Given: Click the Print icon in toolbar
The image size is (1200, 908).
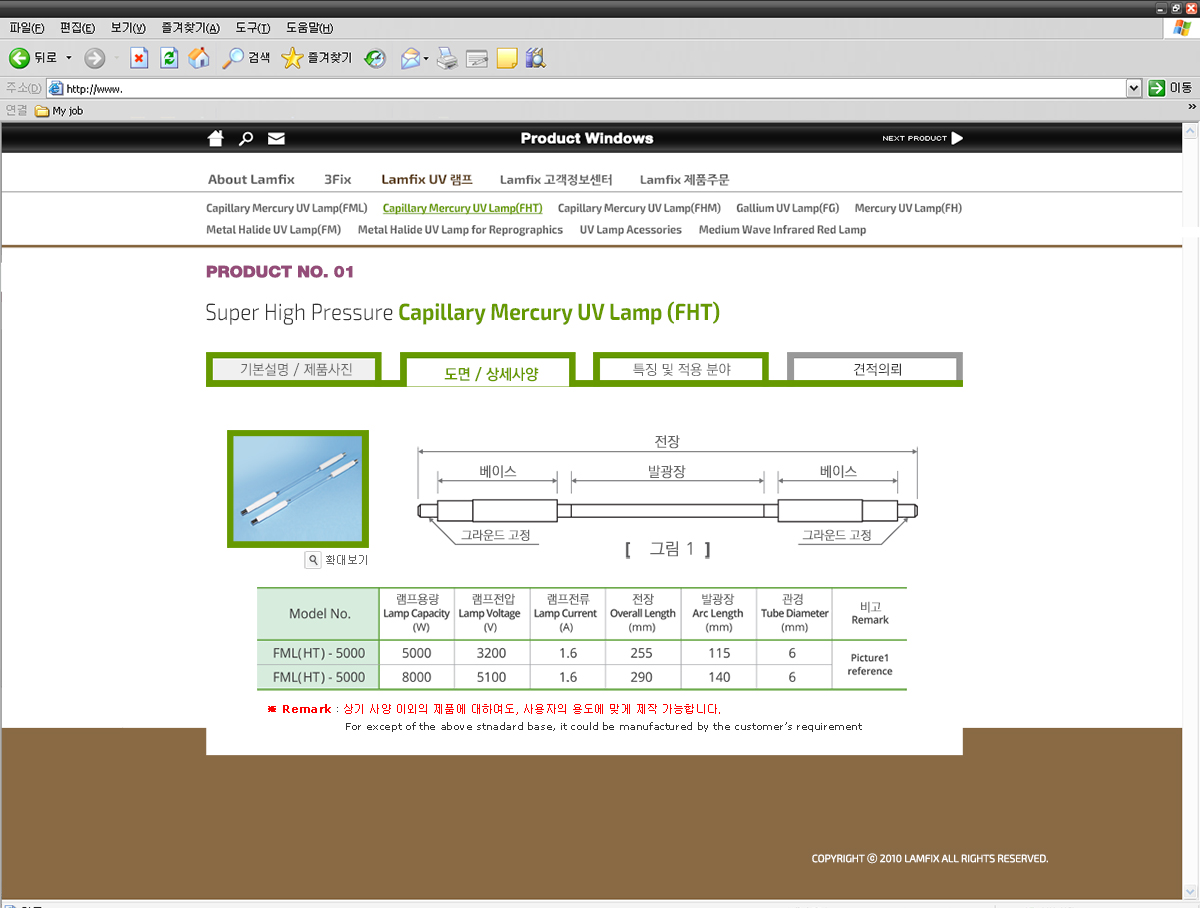Looking at the screenshot, I should point(447,58).
